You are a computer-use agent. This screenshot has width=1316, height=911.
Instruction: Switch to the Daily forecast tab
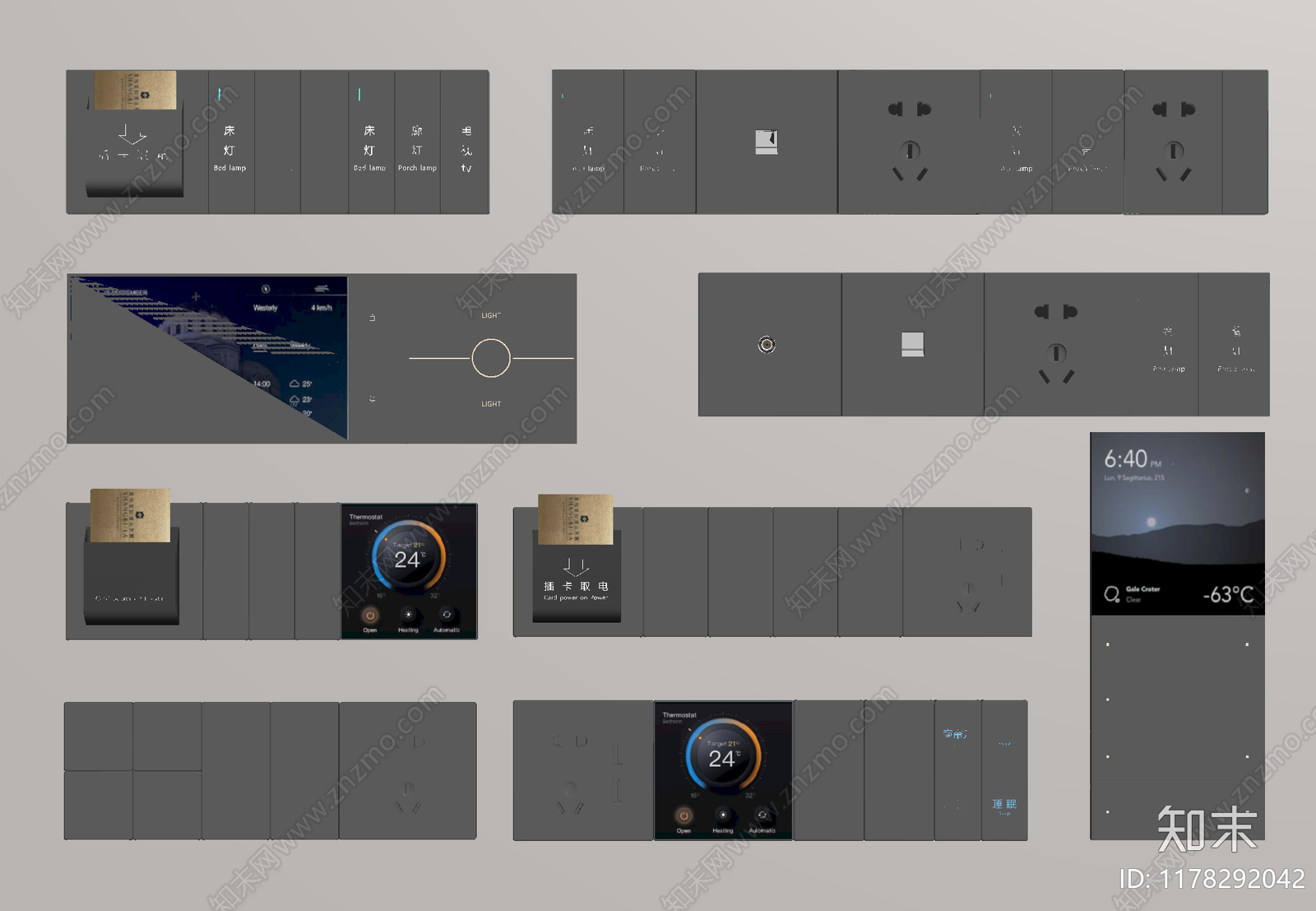[x=260, y=346]
